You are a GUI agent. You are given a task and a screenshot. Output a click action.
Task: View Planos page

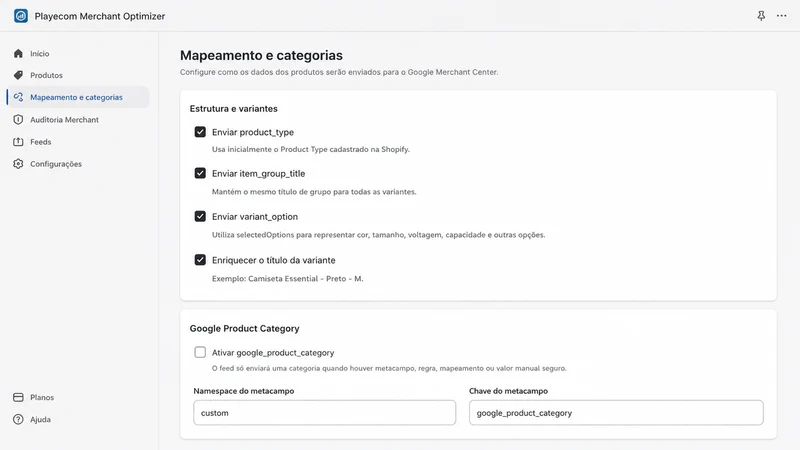coord(78,397)
